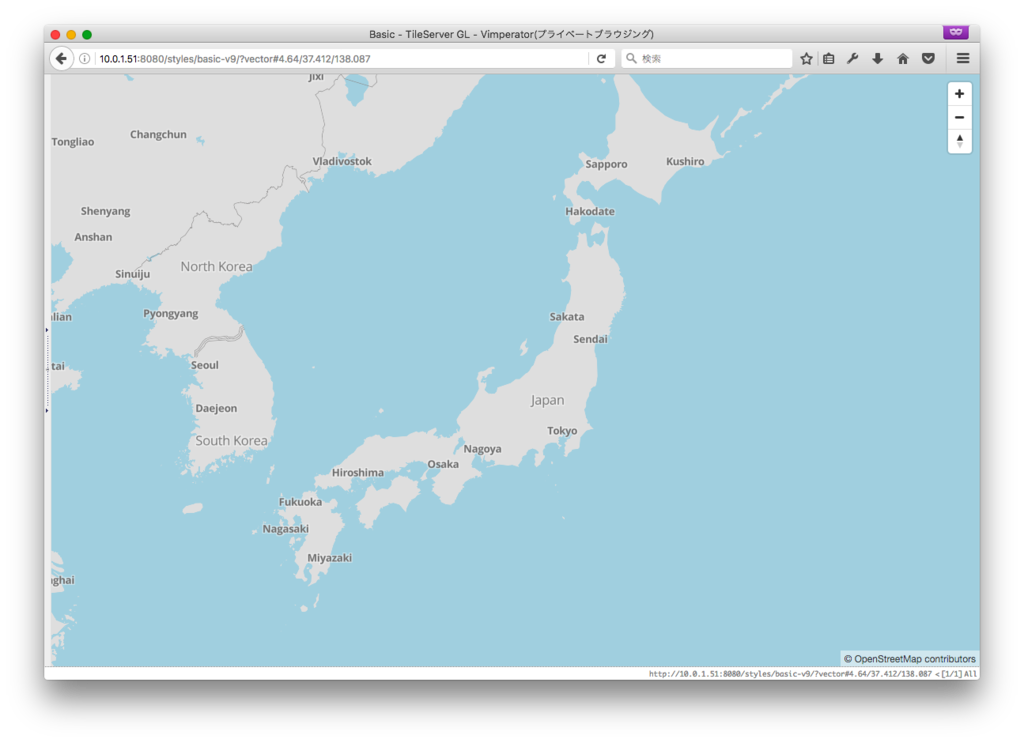Reload the page with the refresh icon
1024x743 pixels.
tap(601, 59)
